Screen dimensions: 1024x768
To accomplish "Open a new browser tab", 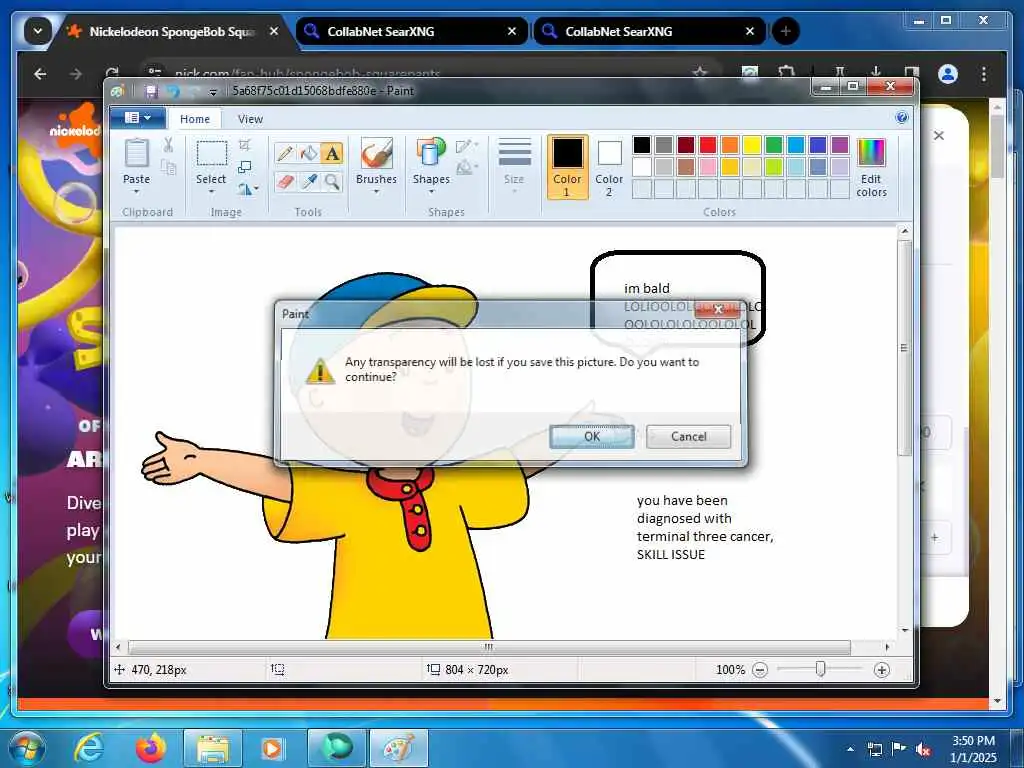I will click(786, 31).
